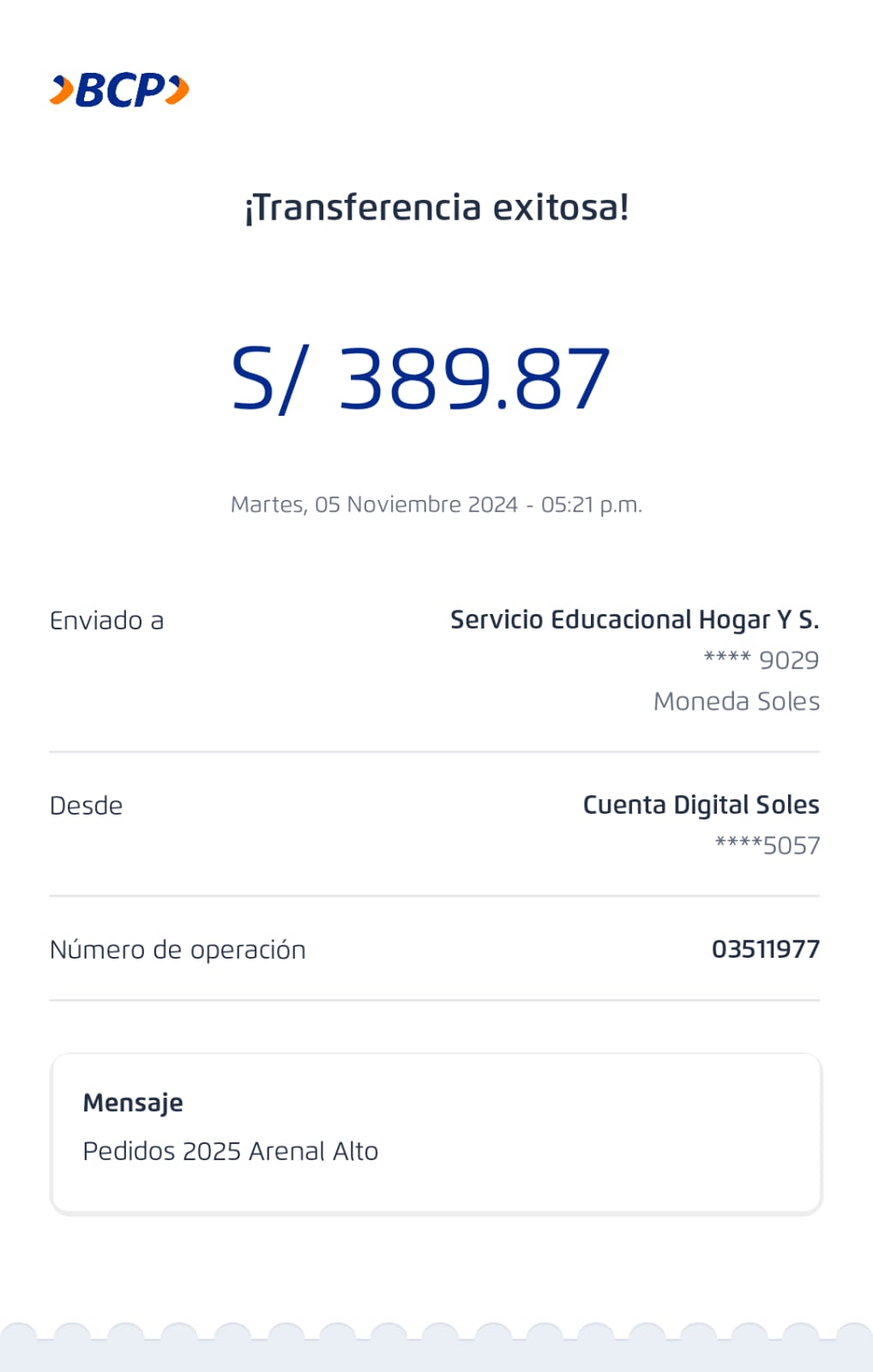
Task: Click the ¡Transferencia exitosa! heading
Action: (436, 208)
